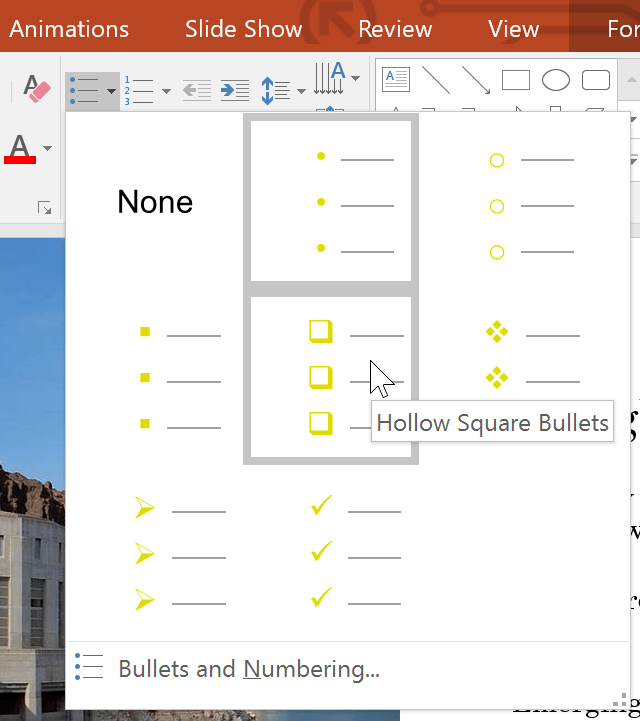Click the Bullets button icon

pos(84,91)
